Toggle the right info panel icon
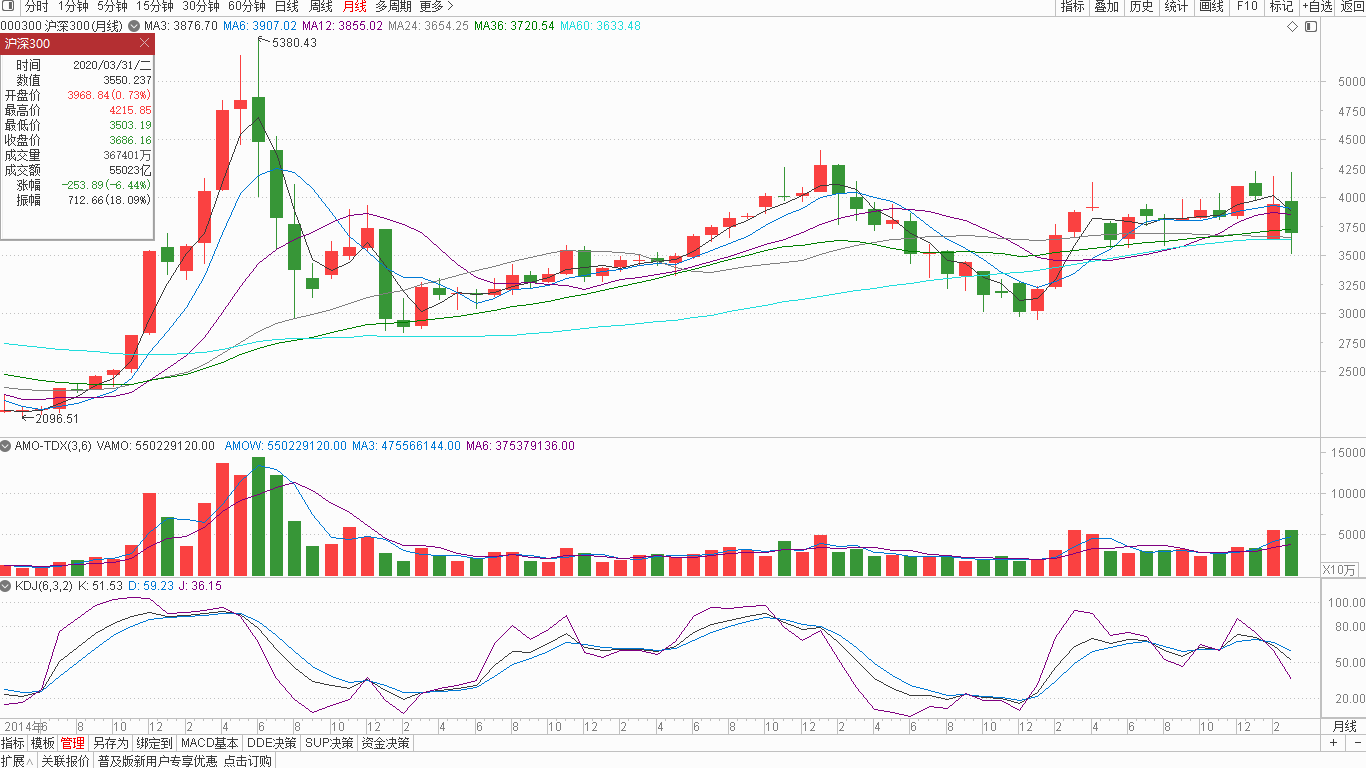 point(1311,26)
